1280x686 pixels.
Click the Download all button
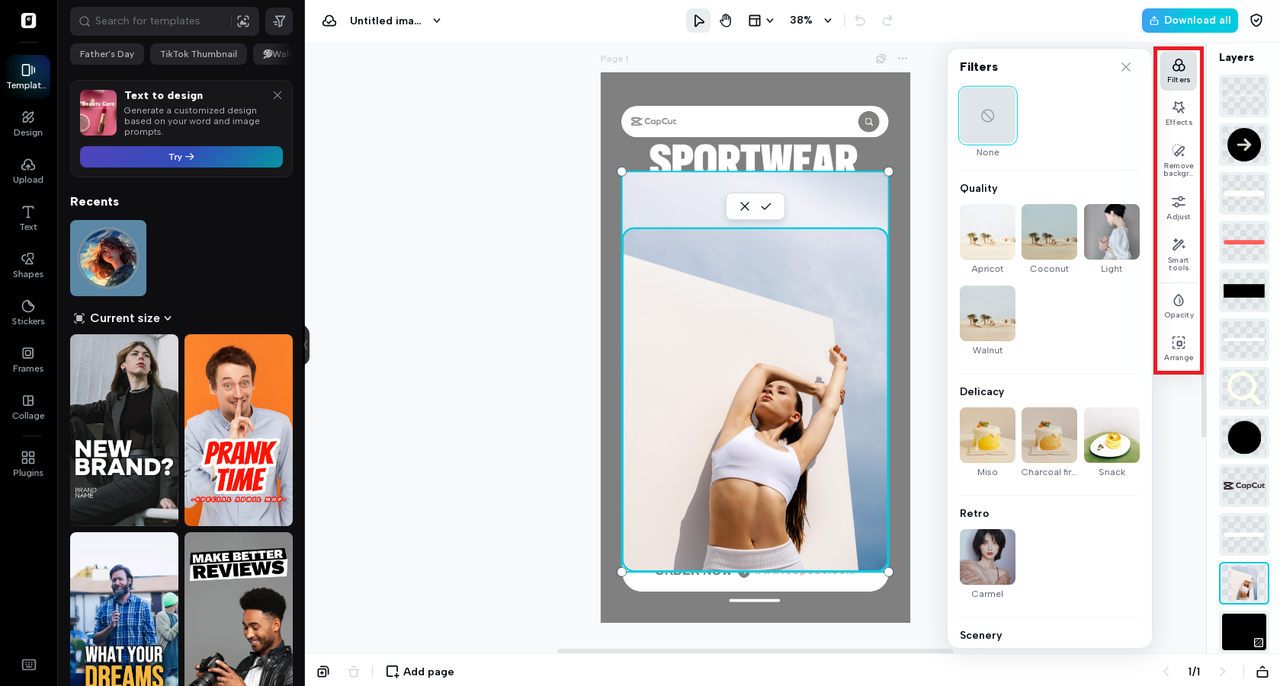[x=1190, y=20]
